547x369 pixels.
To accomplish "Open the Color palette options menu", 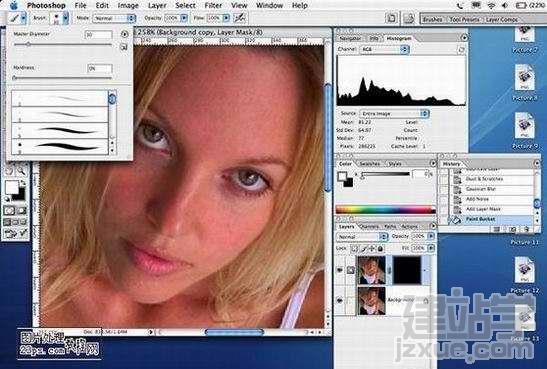I will click(x=433, y=163).
